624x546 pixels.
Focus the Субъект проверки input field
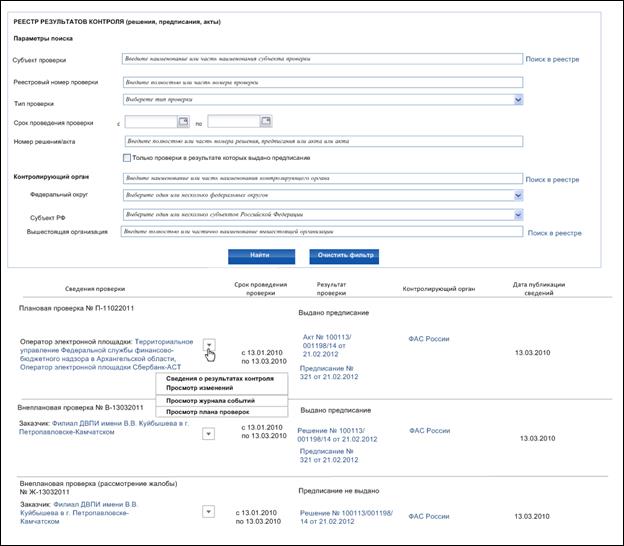(x=322, y=59)
